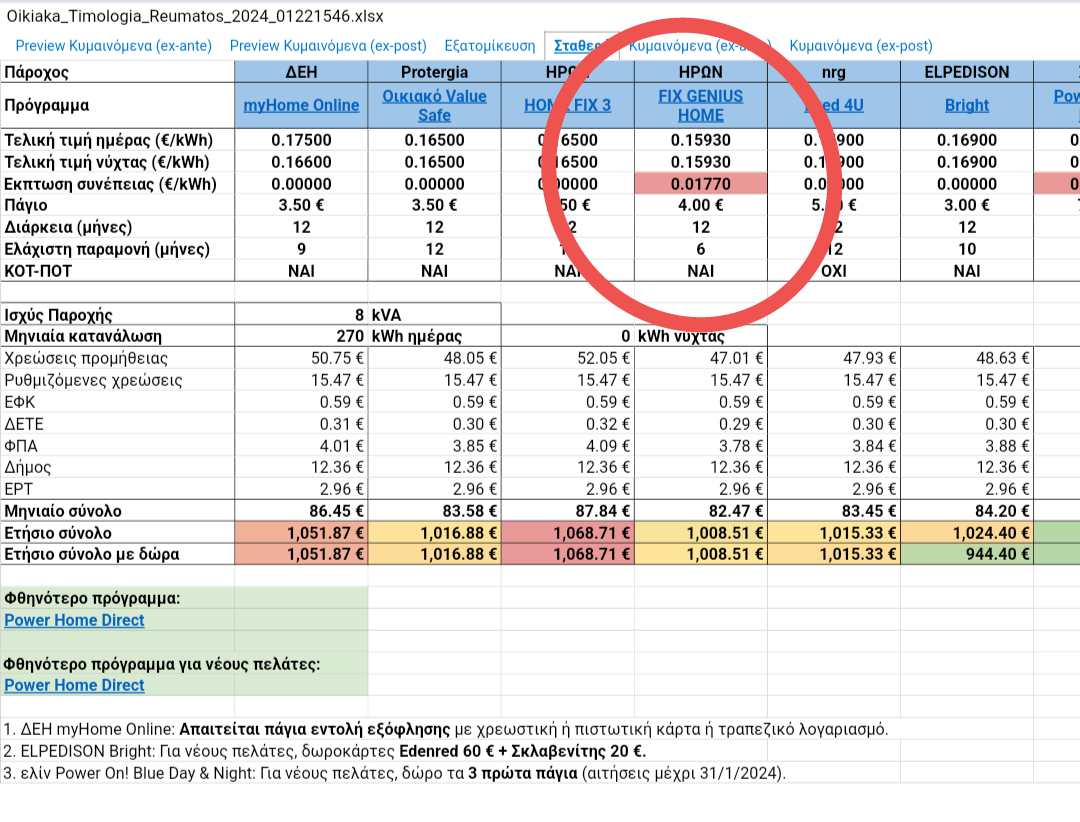Viewport: 1080px width, 822px height.
Task: Select ΔΕΗ day price 0.17500
Action: pos(301,140)
